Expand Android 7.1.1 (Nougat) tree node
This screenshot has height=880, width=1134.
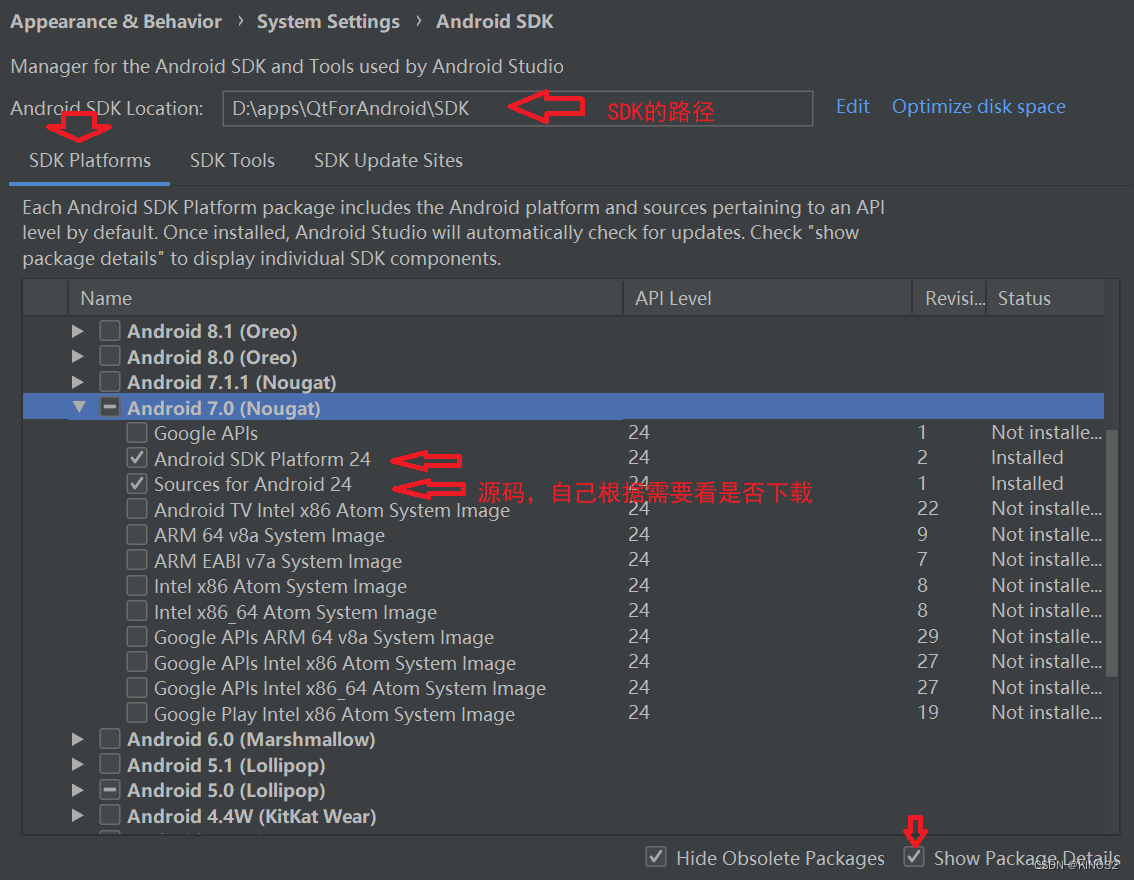(x=77, y=382)
